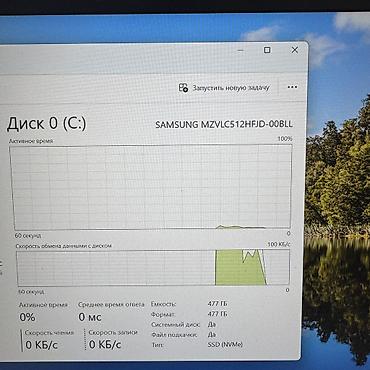Click the Скорость записи 0 КБ/с value
370x370 pixels.
click(105, 344)
